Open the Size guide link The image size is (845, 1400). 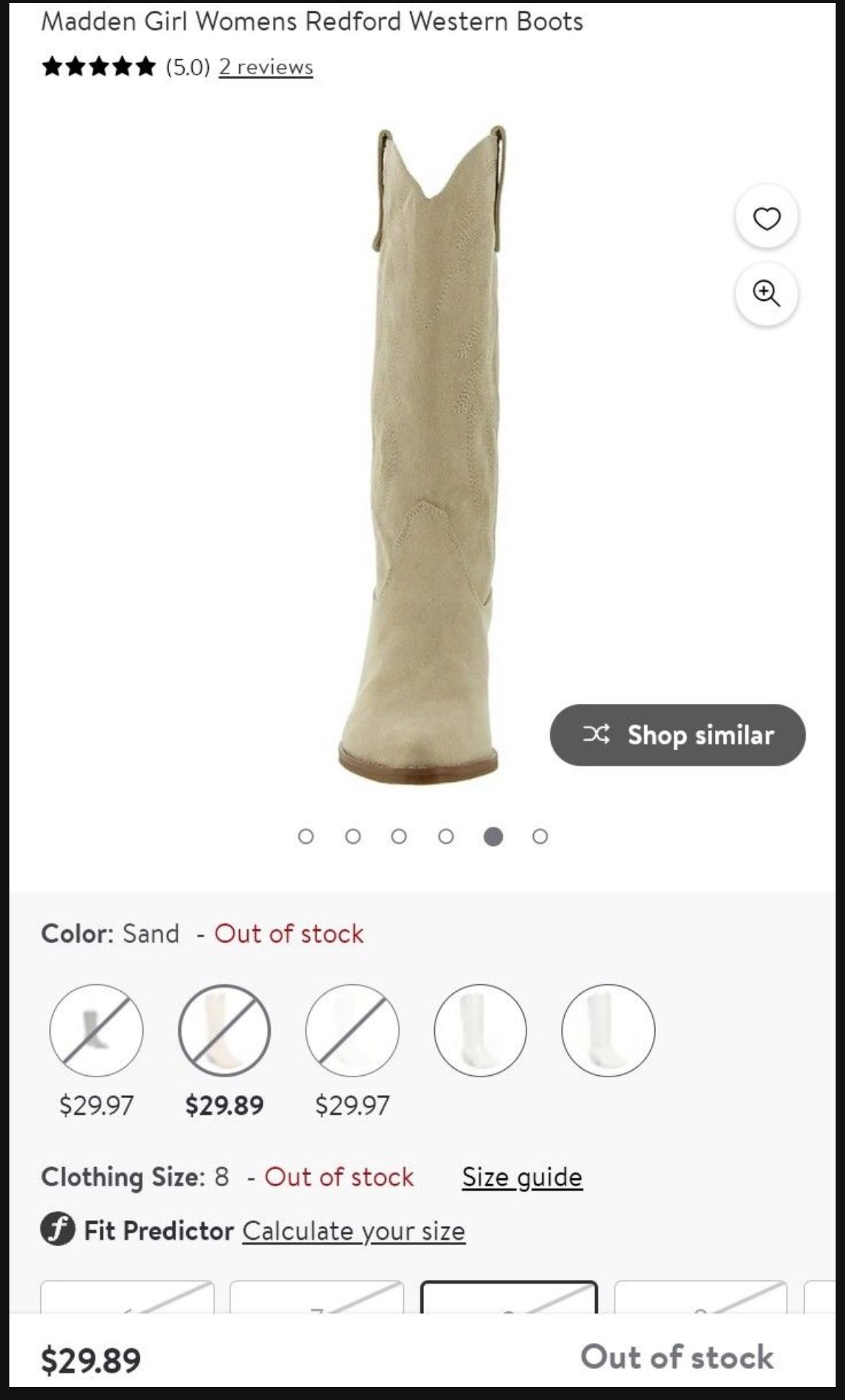(x=522, y=1177)
